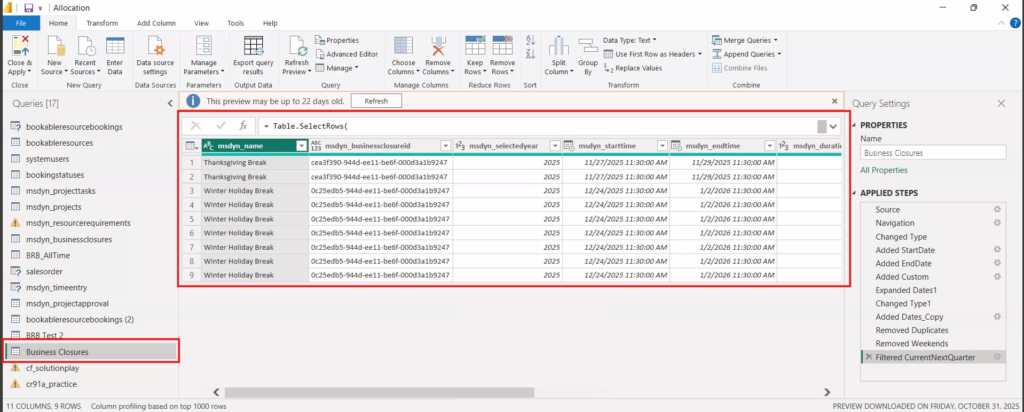Select the Replace Values tool
Viewport: 1024px width, 412px height.
tap(637, 68)
